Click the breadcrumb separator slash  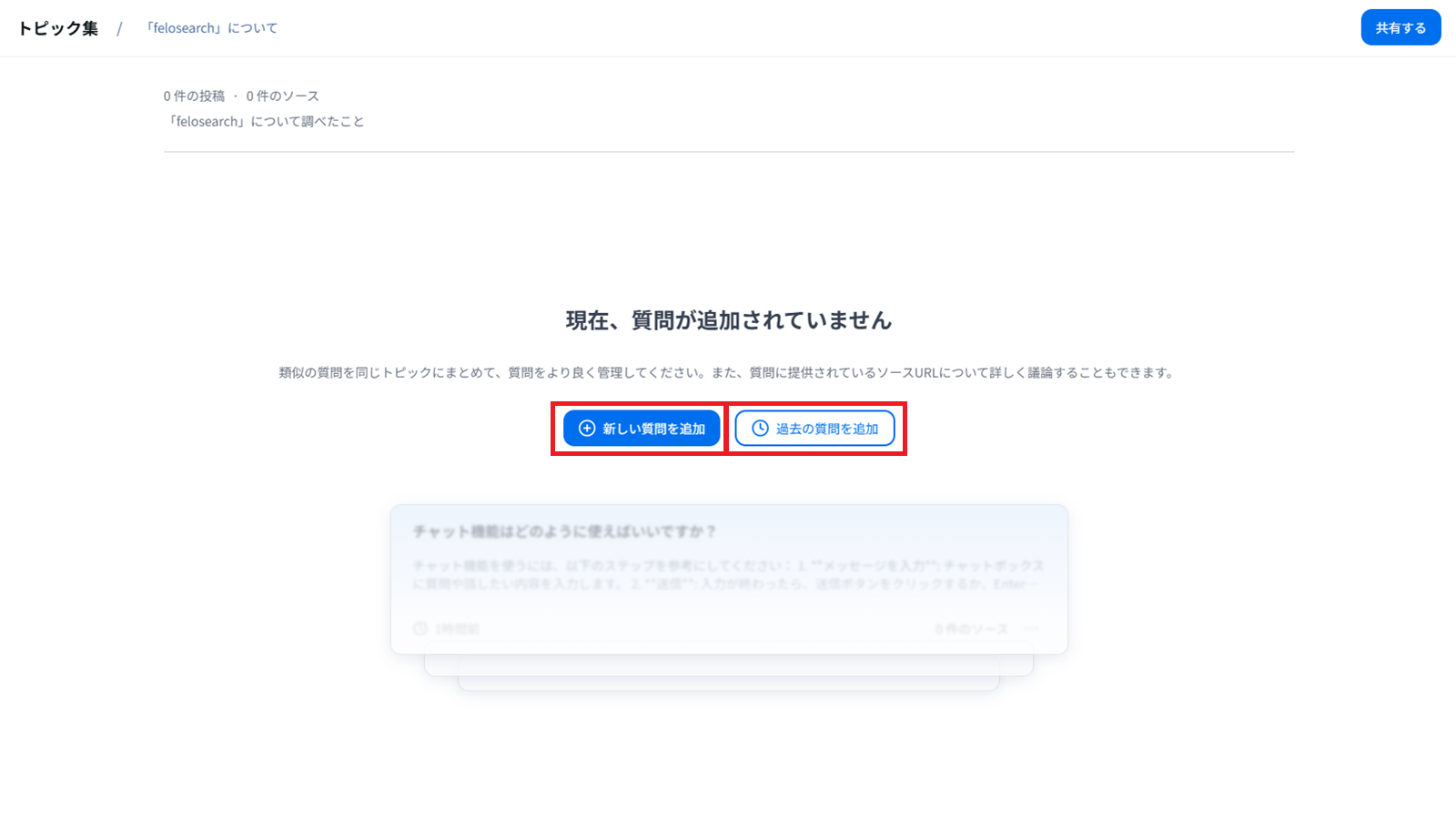tap(118, 27)
